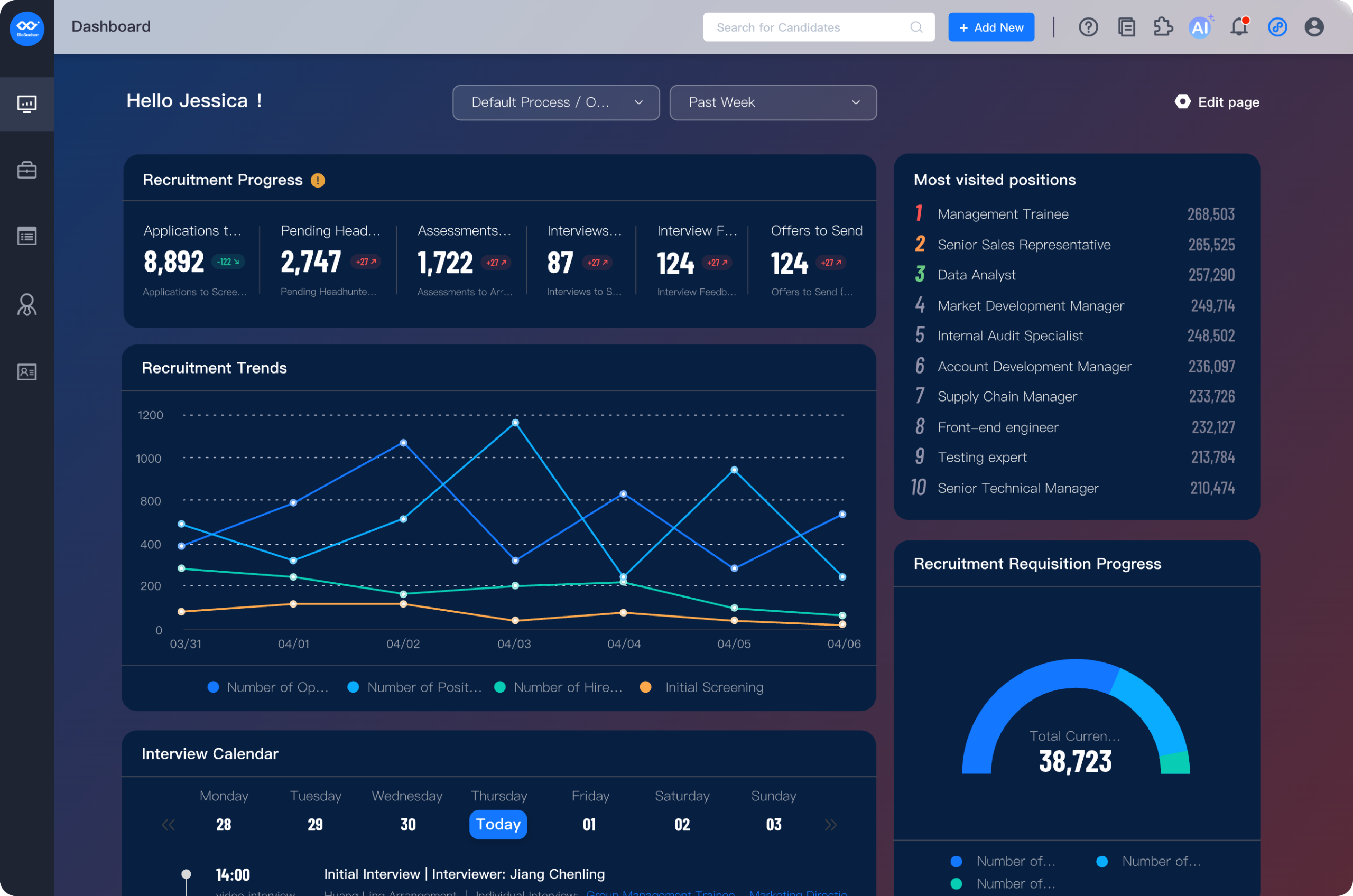Select Monday 28 calendar day
The image size is (1353, 896).
point(224,824)
